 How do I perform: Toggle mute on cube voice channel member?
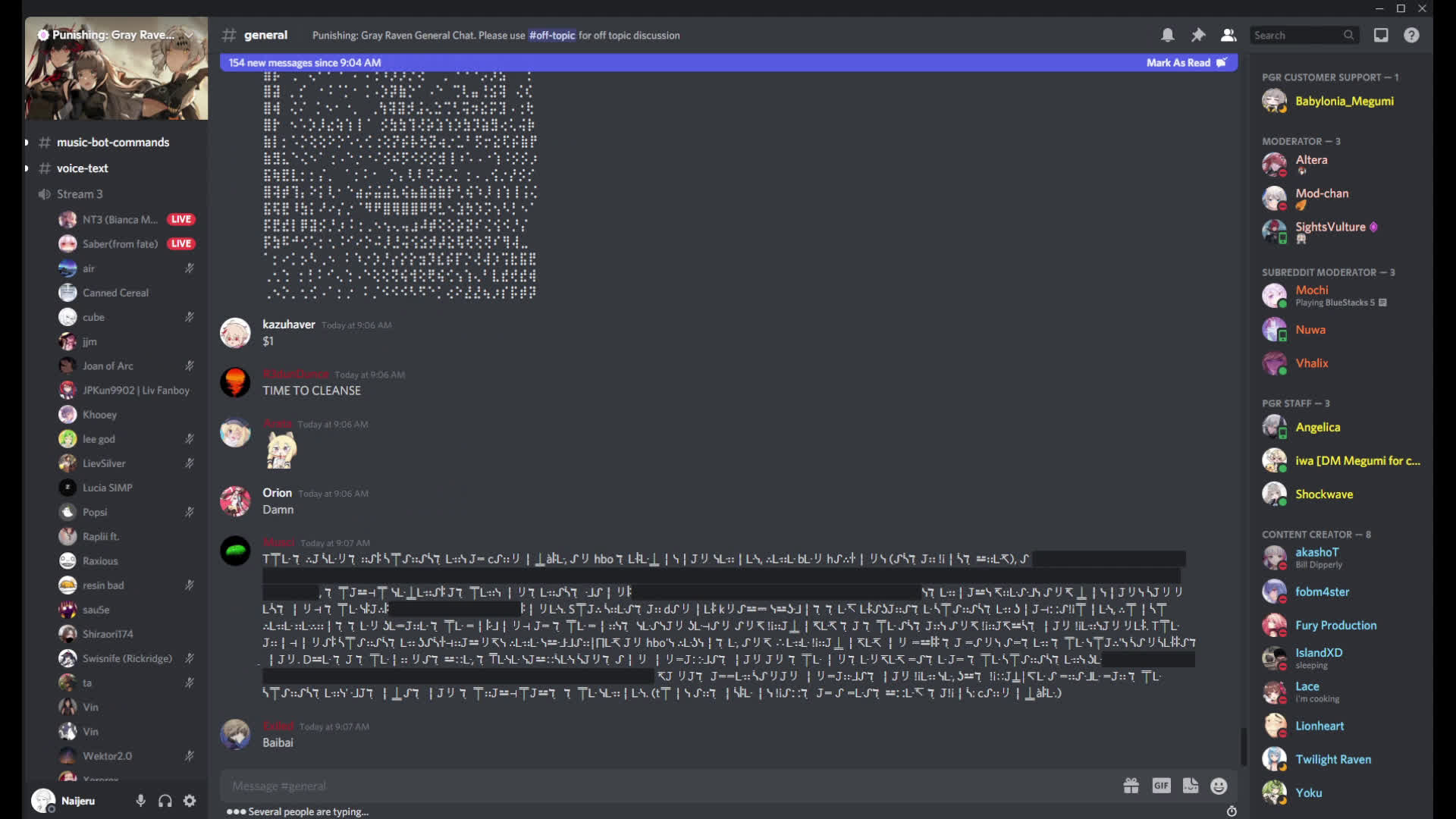189,317
